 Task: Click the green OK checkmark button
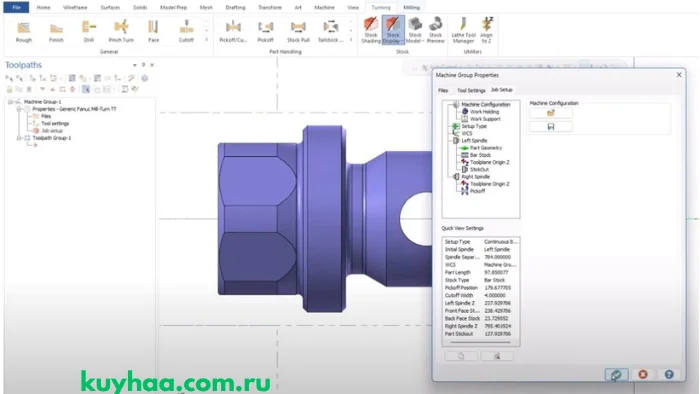tap(617, 374)
